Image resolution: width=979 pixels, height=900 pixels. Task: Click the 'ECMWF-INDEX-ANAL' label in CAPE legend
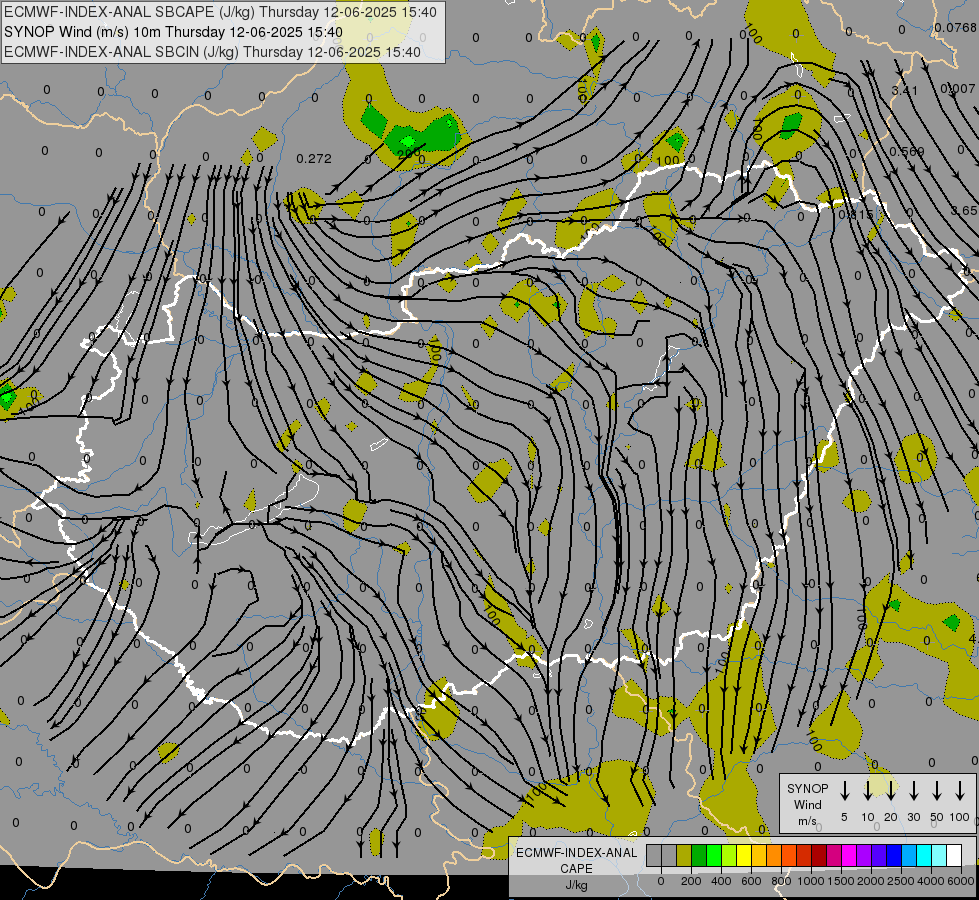point(576,853)
